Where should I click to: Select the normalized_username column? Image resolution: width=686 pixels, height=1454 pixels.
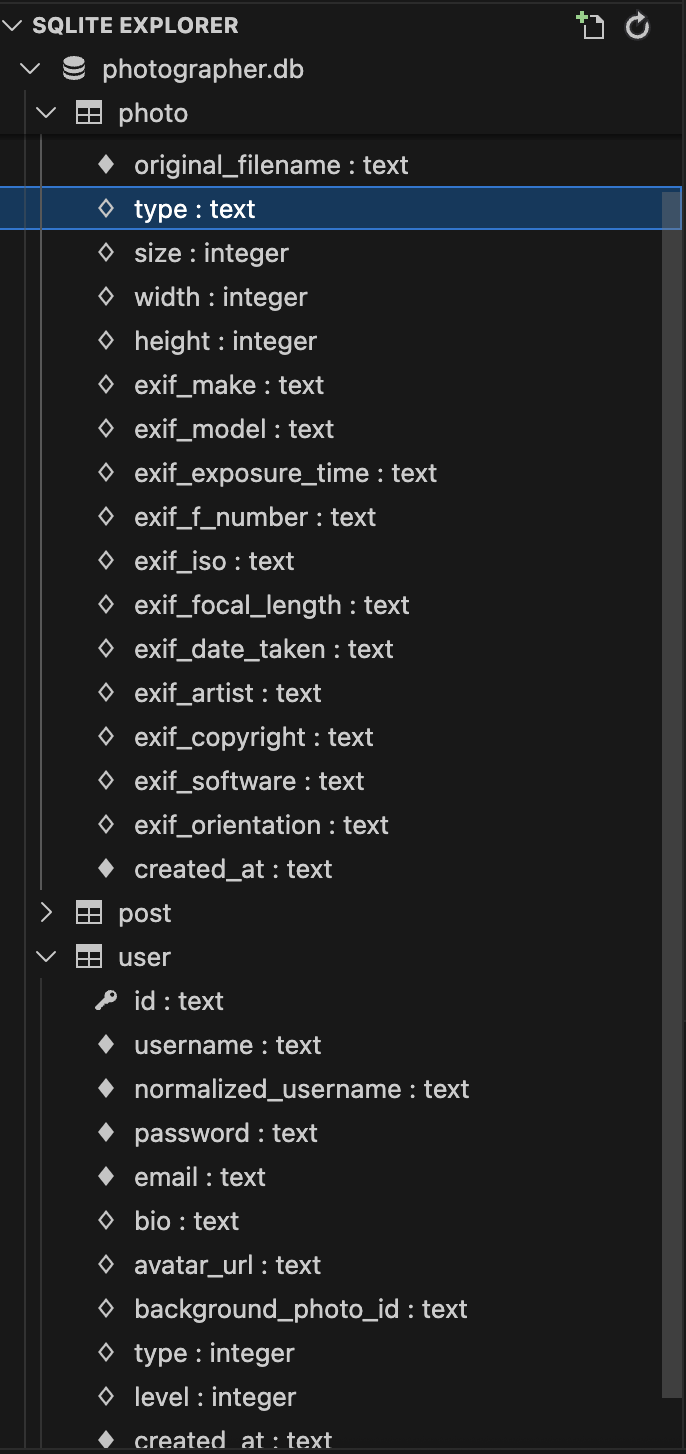pos(301,1089)
